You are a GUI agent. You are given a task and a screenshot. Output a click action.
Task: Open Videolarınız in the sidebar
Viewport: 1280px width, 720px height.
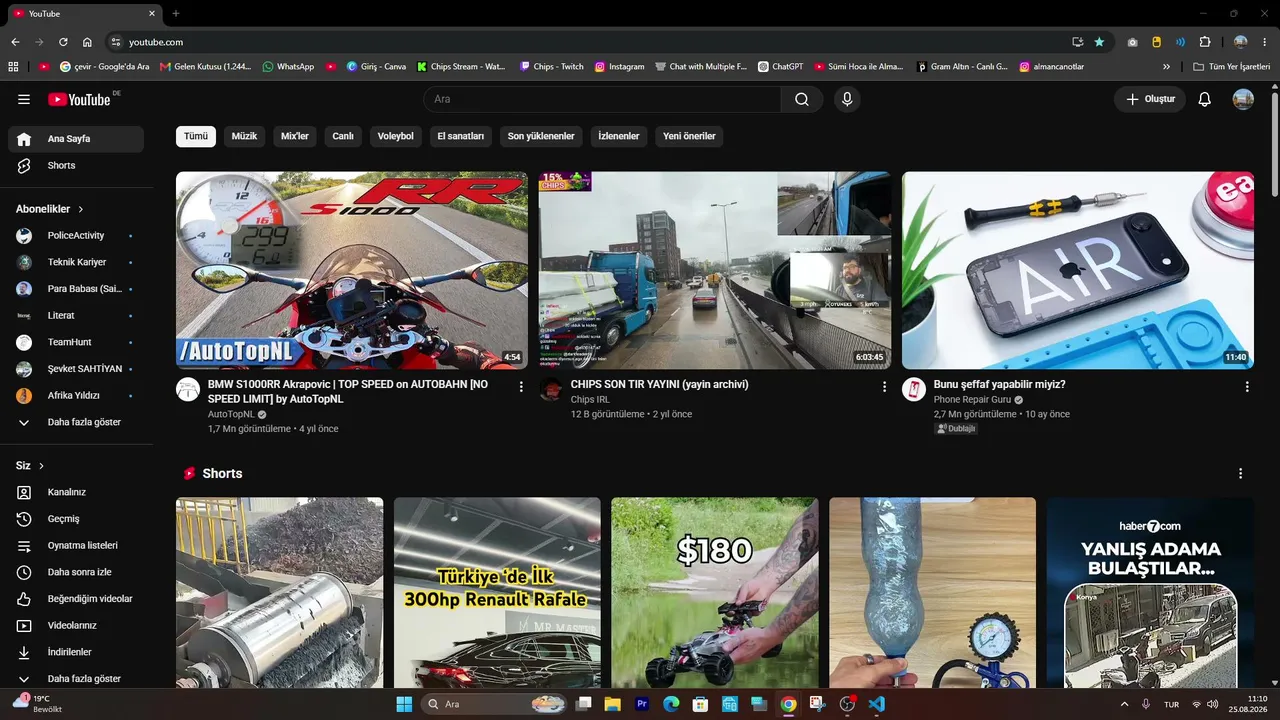[76, 626]
